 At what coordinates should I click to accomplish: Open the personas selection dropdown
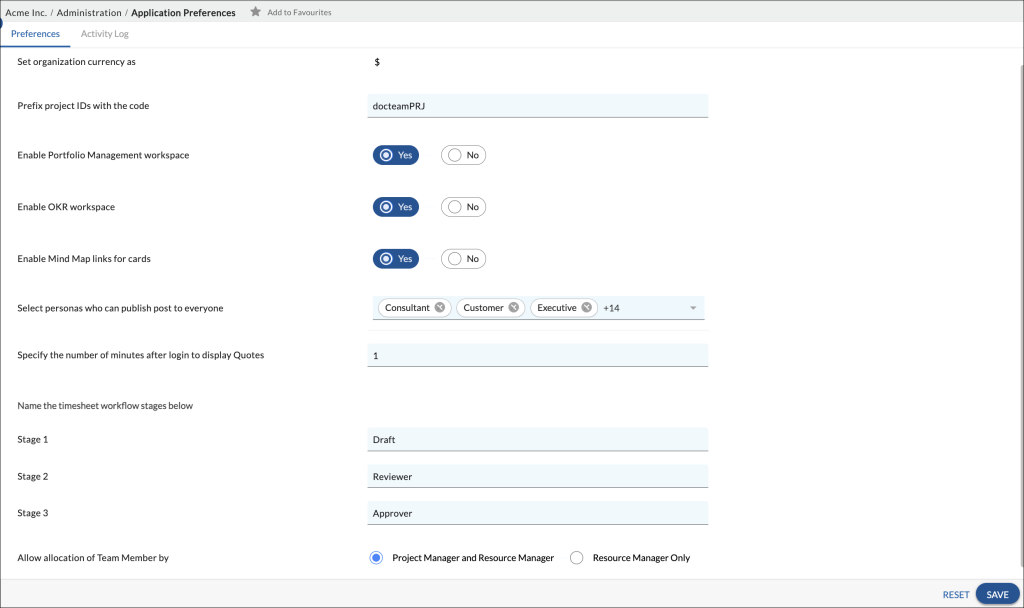tap(692, 307)
